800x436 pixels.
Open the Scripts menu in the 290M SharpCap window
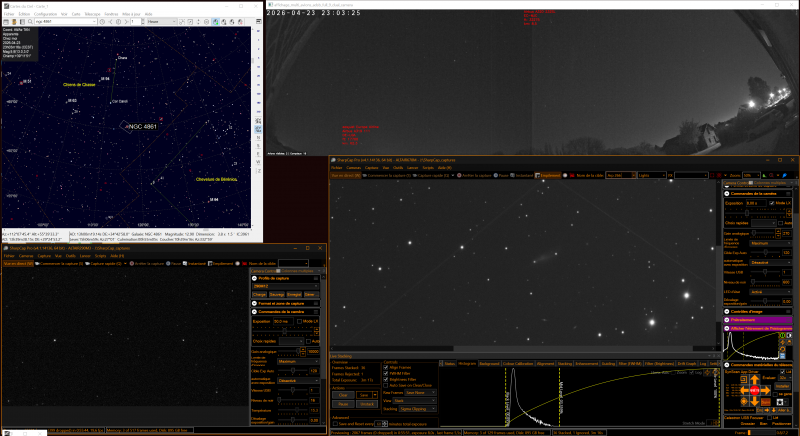tap(101, 256)
